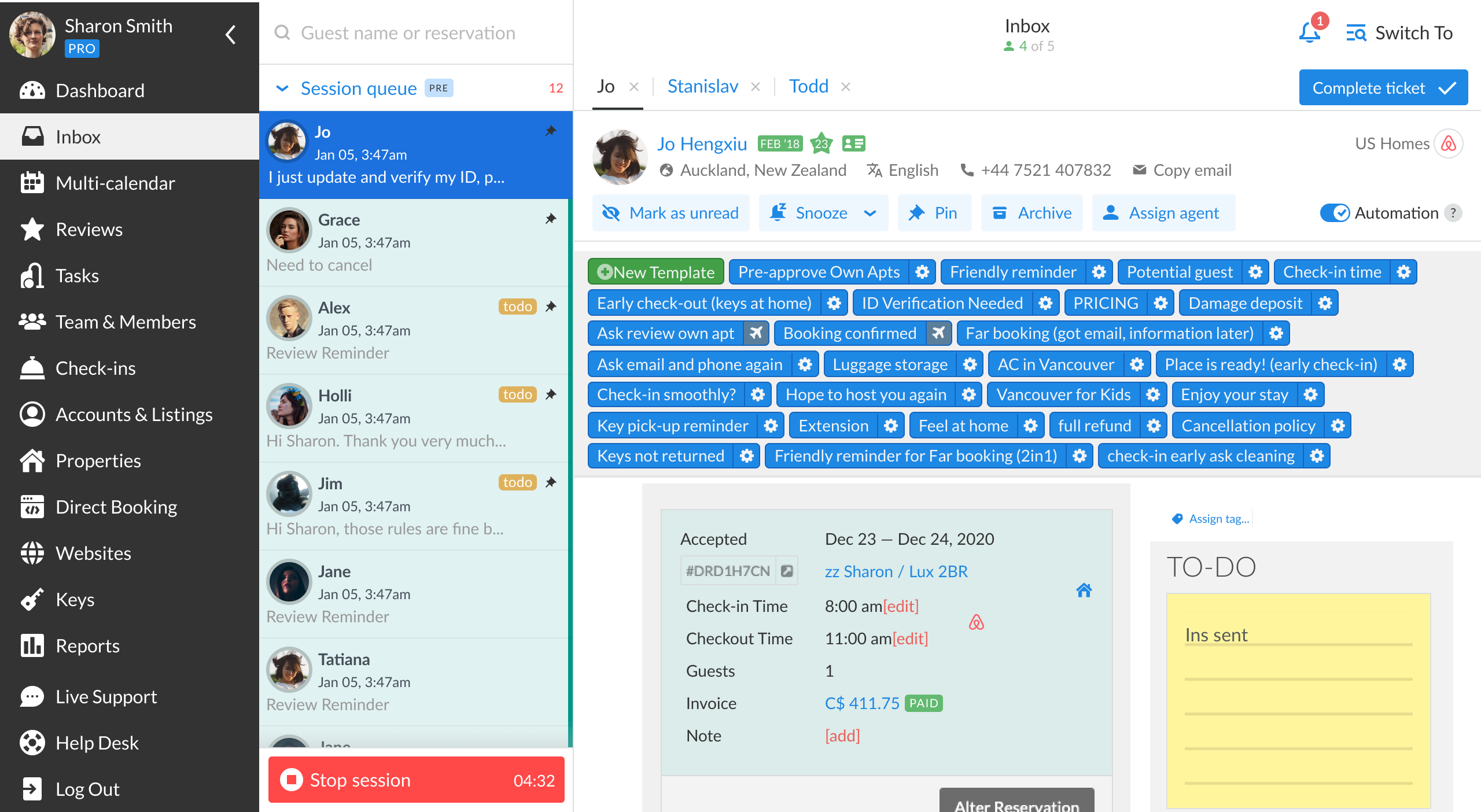Click the Airbnb logo next to US Homes
Viewport: 1481px width, 812px height.
pos(1449,143)
